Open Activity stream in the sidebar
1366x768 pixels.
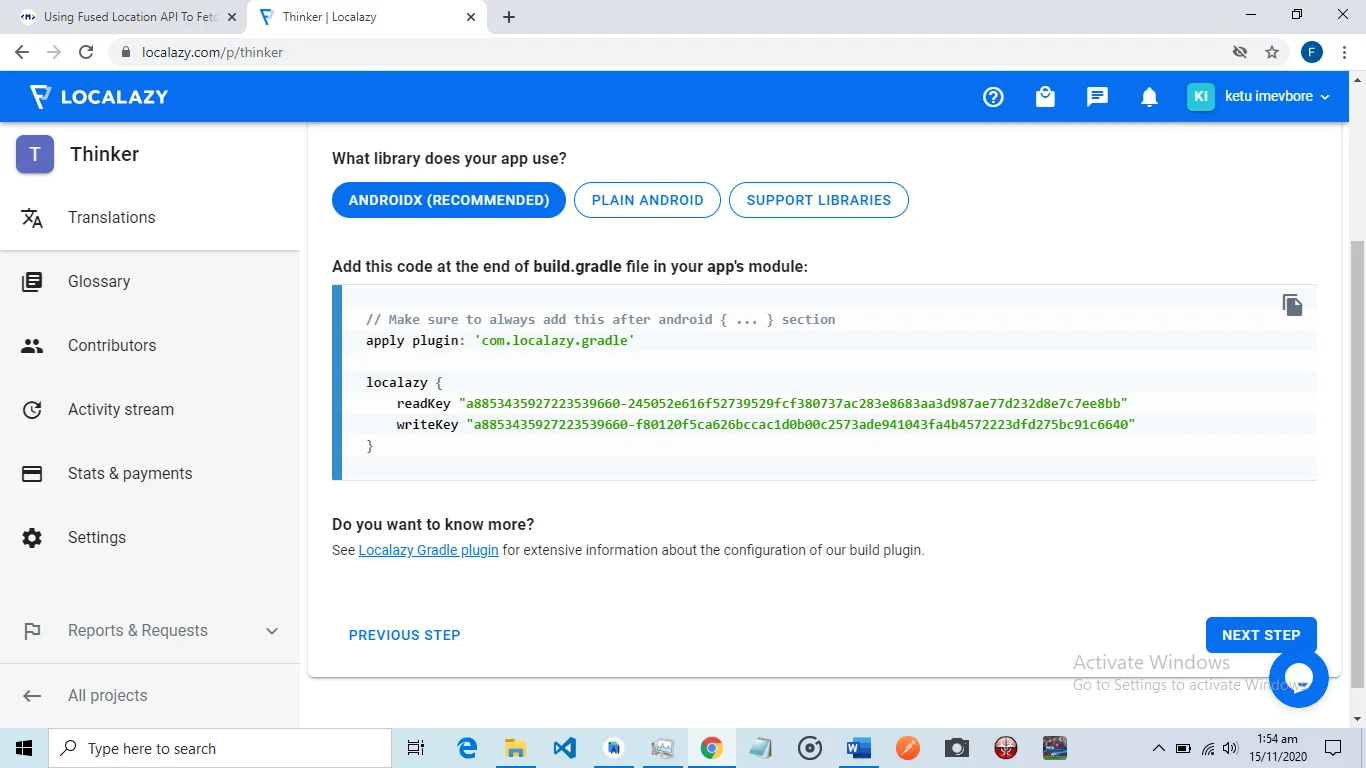tap(150, 410)
